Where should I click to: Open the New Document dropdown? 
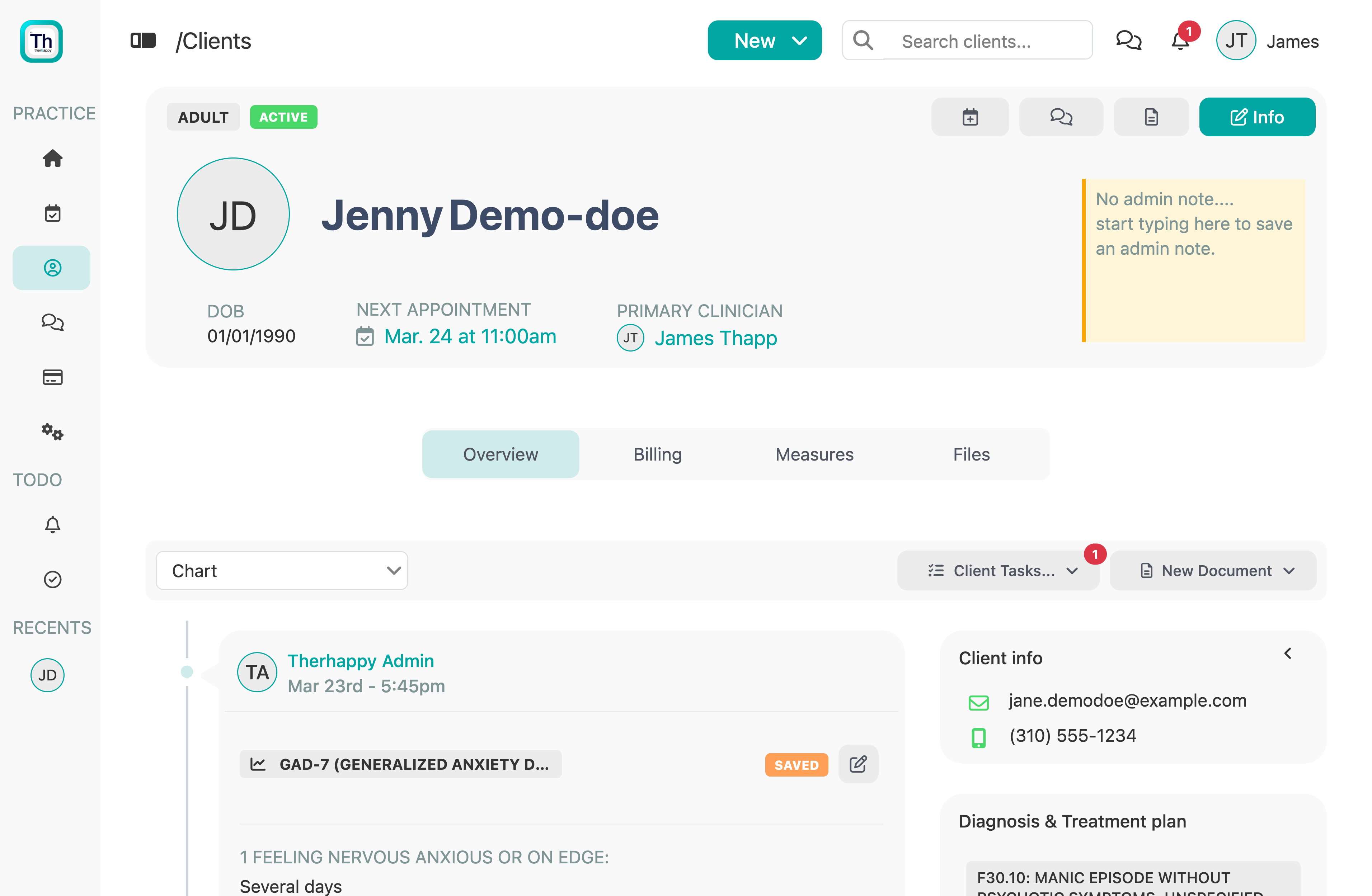click(1213, 570)
